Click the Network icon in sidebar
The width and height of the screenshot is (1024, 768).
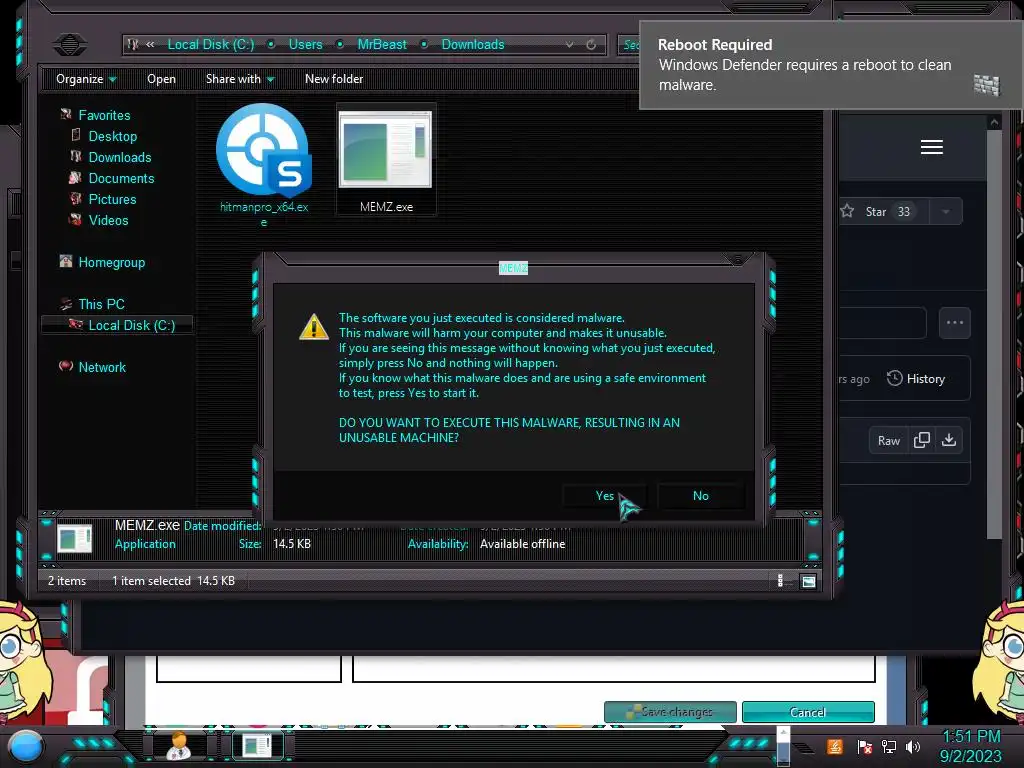(66, 366)
